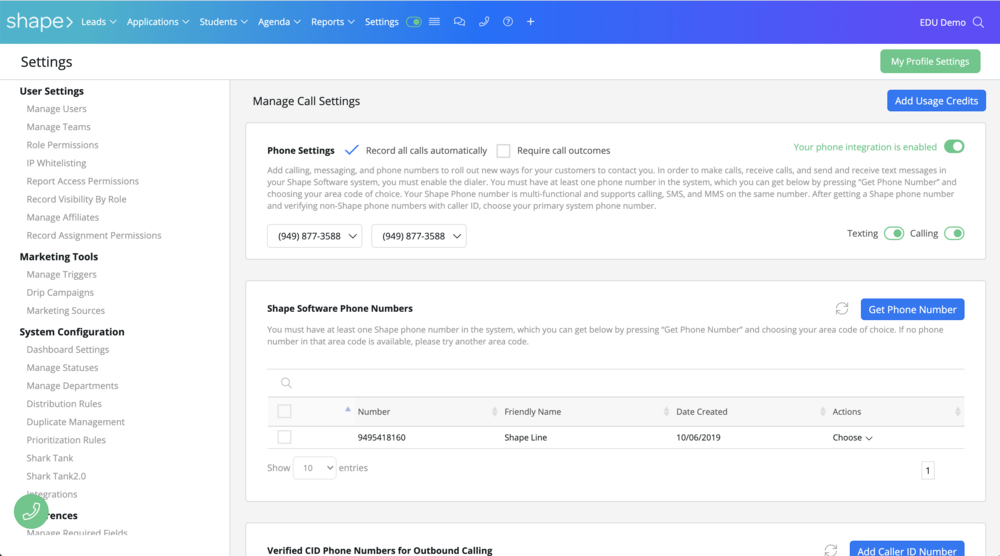Open the Choose actions dropdown for Shape Line
This screenshot has height=556, width=1000.
pos(852,437)
